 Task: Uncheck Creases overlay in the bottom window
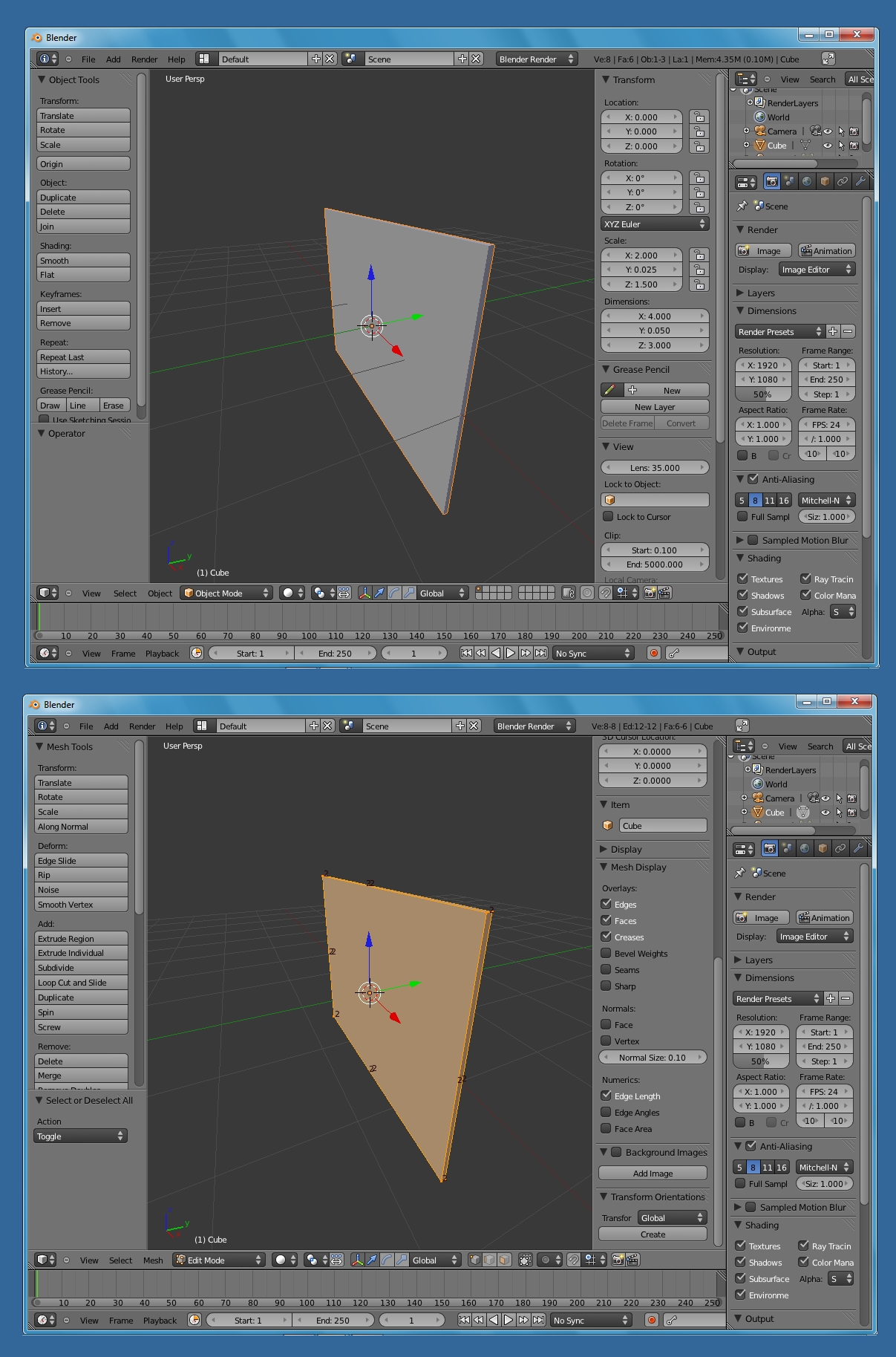[606, 937]
